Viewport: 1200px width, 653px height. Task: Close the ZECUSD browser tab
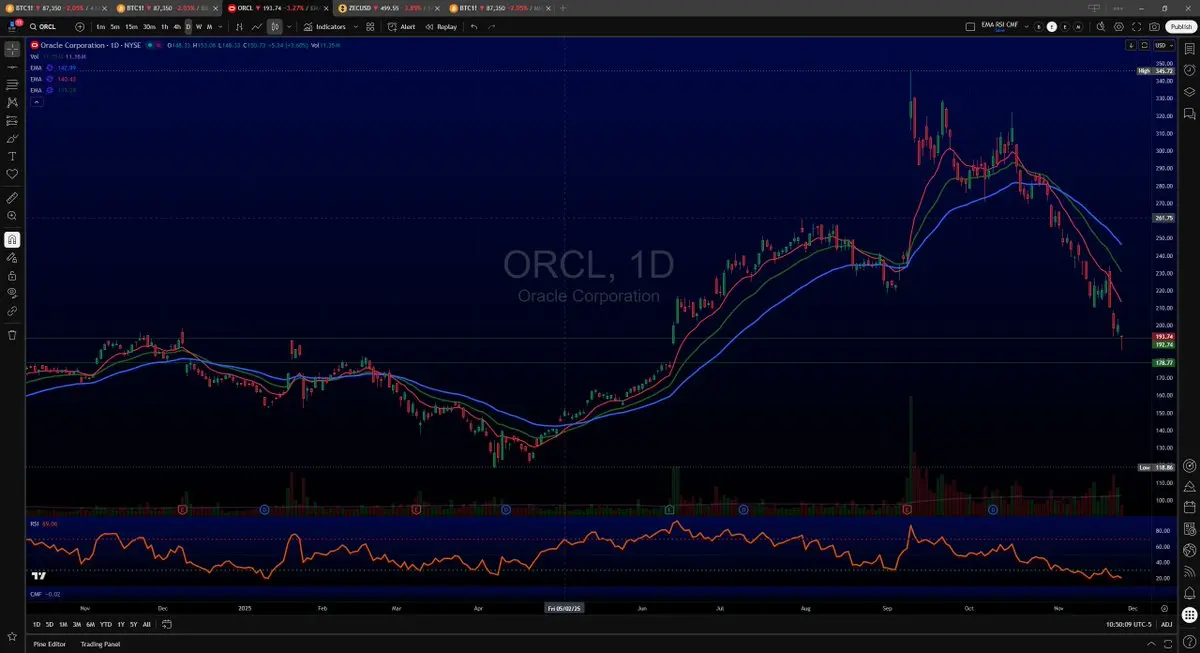(438, 7)
